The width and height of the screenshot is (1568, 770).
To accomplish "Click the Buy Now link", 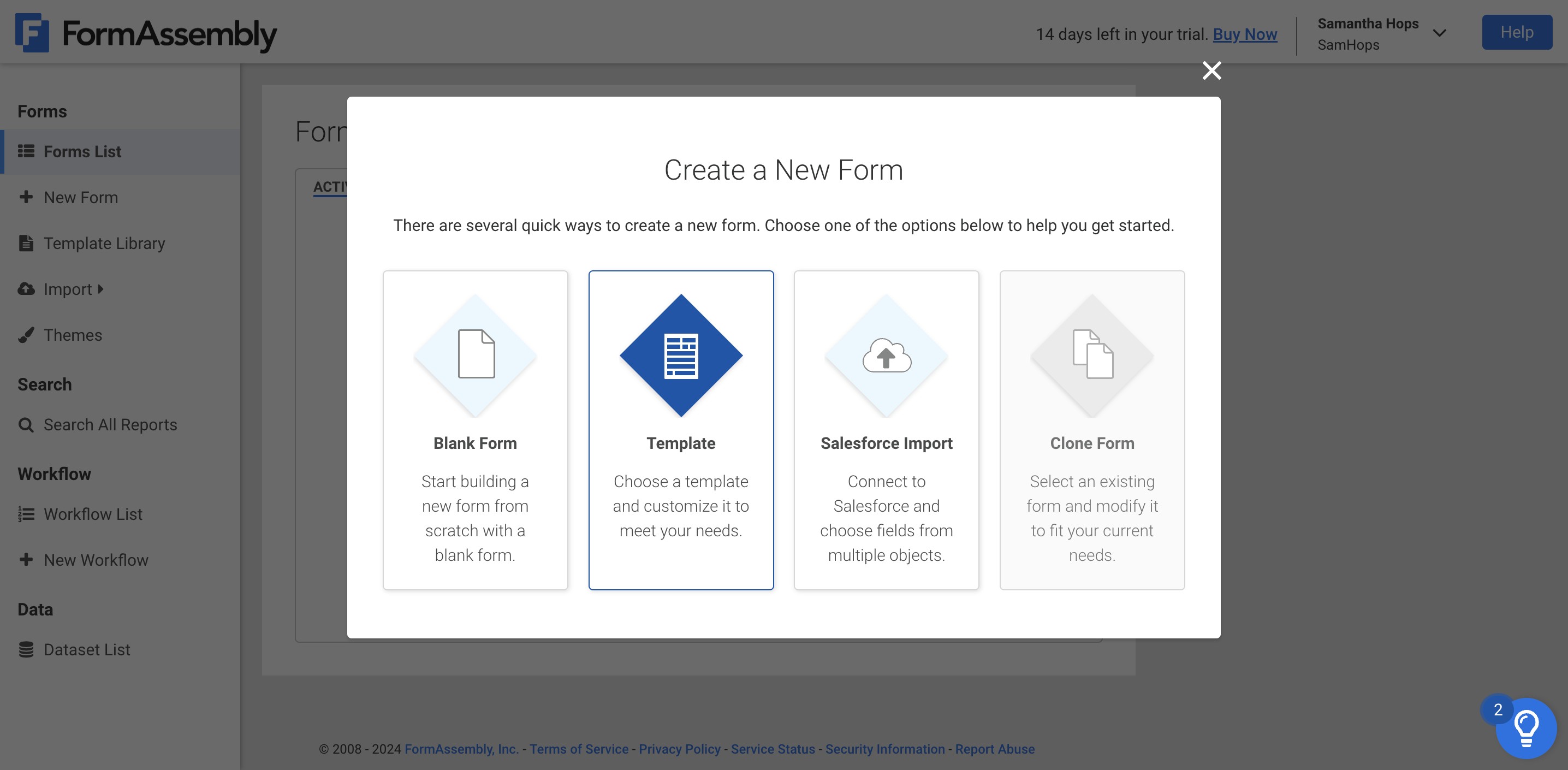I will [x=1245, y=34].
